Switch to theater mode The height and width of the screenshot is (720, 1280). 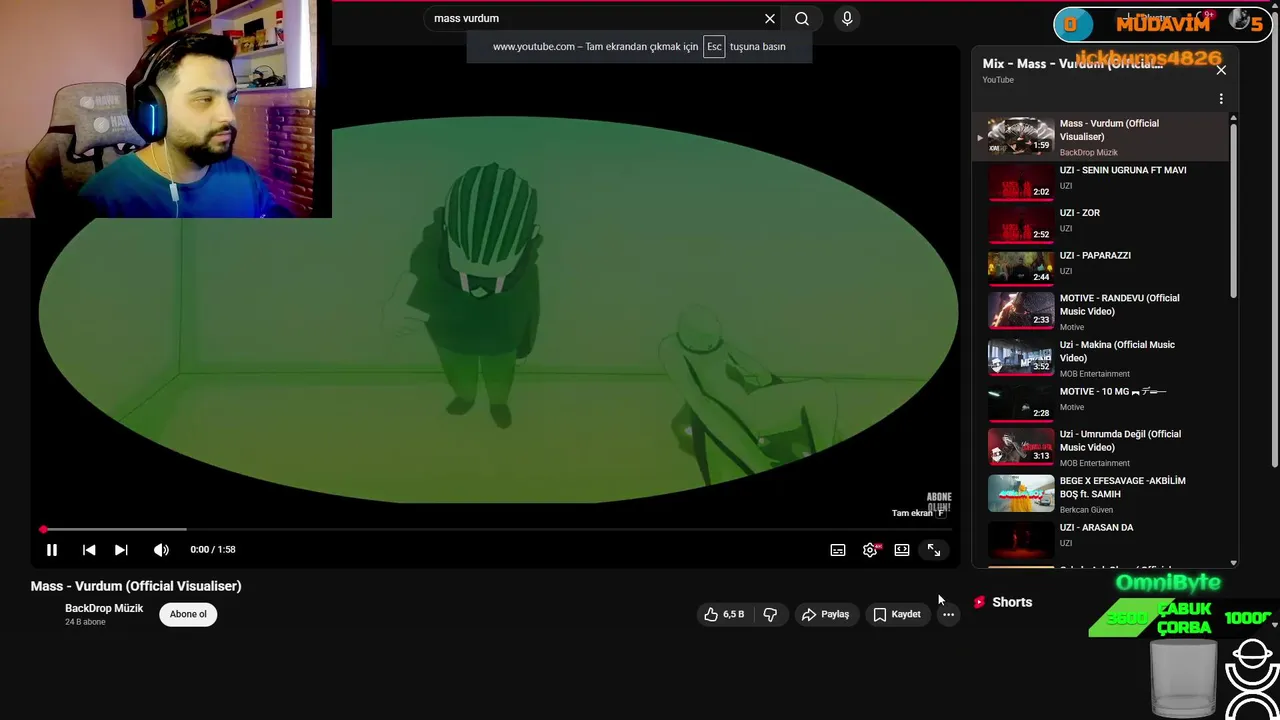point(902,550)
